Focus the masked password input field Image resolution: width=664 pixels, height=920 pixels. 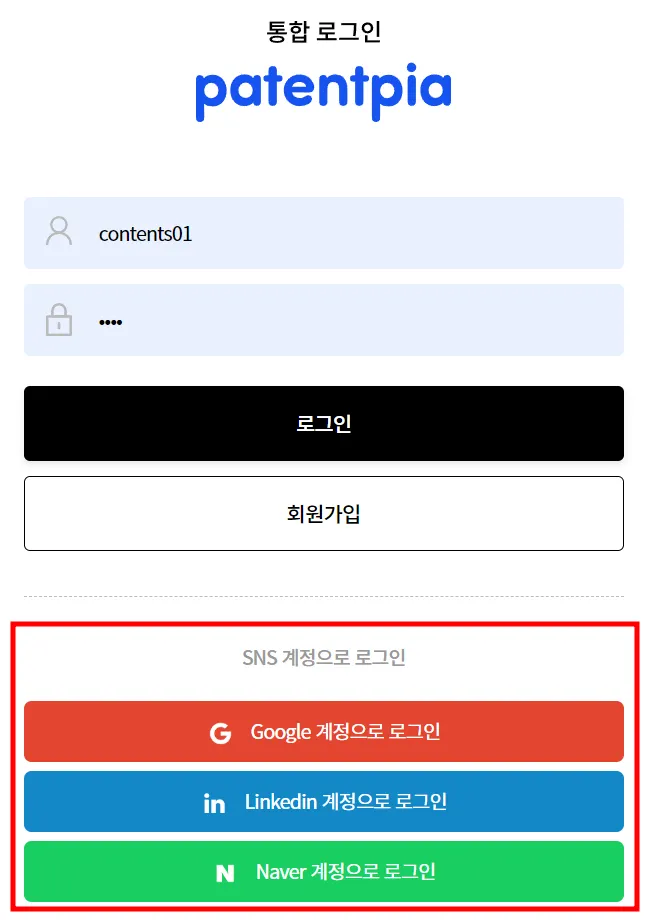324,320
